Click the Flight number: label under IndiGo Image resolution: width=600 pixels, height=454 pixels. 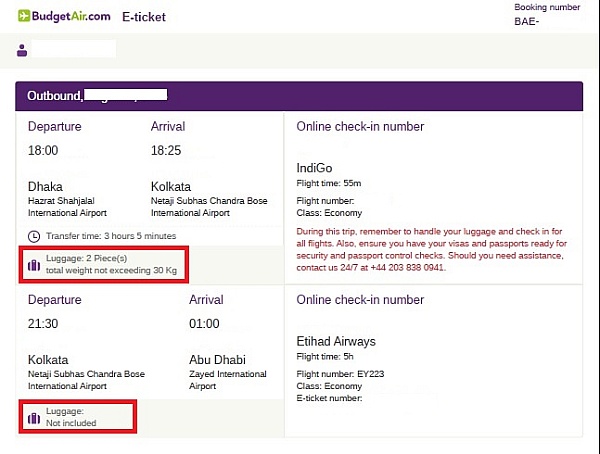click(325, 201)
